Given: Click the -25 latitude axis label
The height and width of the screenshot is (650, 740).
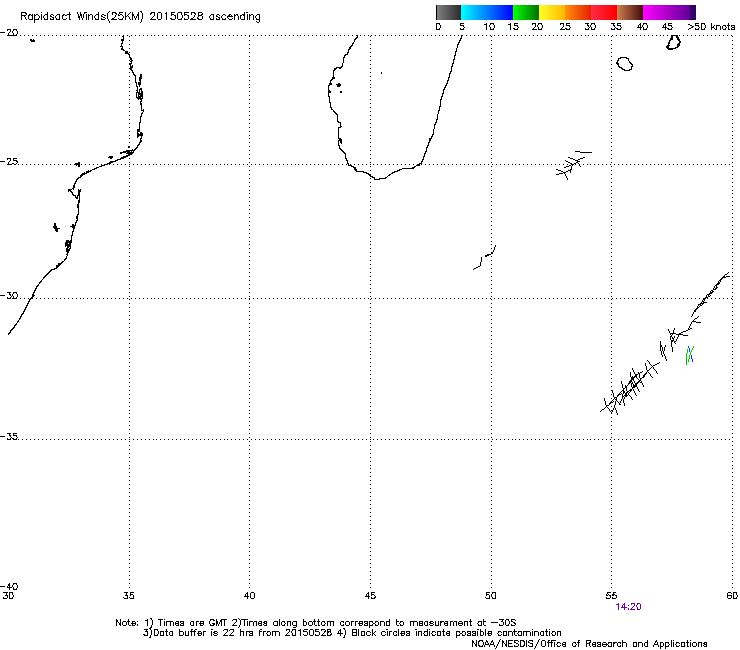Looking at the screenshot, I should click(x=9, y=162).
